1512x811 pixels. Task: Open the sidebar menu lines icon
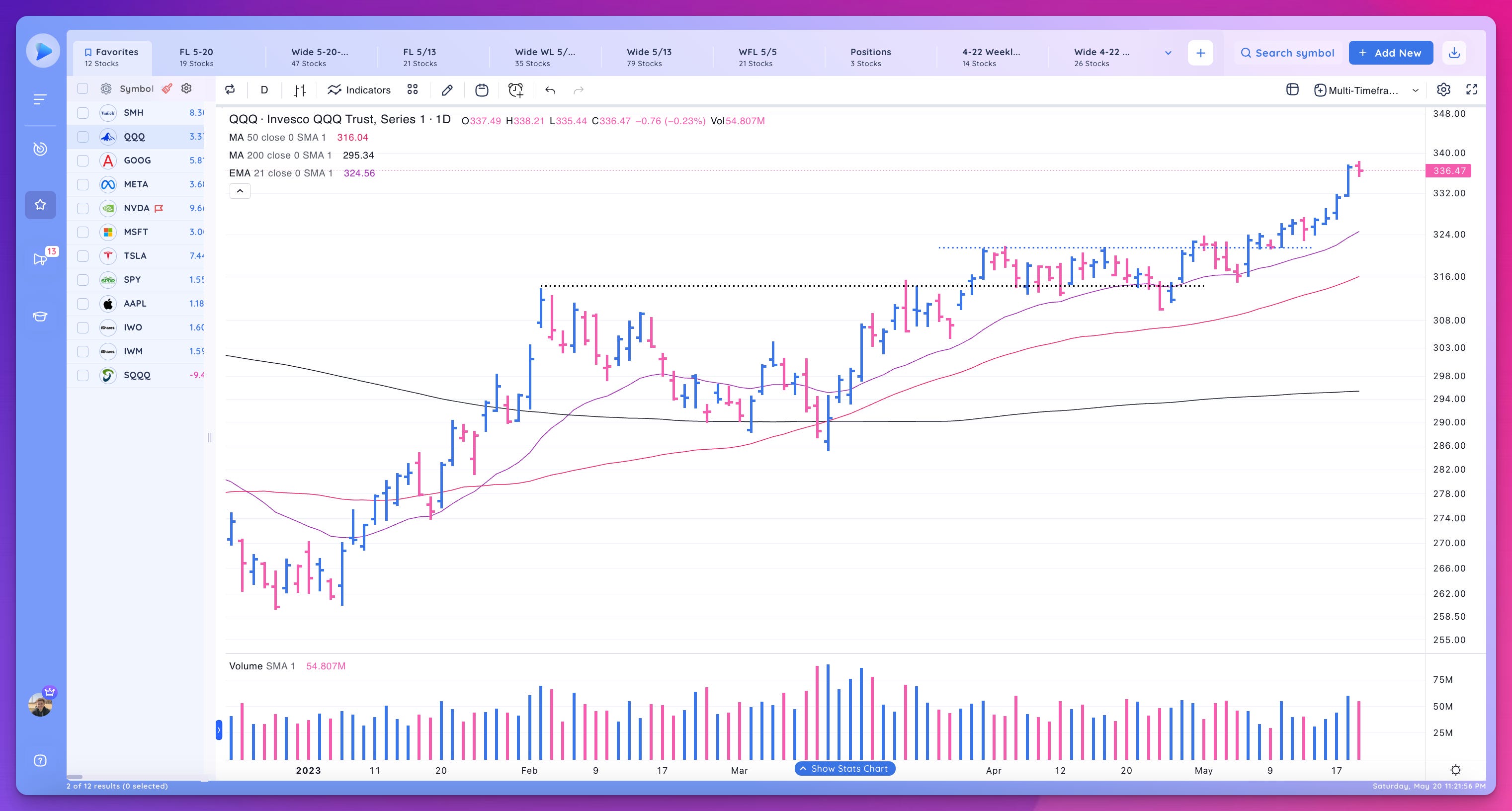coord(40,100)
